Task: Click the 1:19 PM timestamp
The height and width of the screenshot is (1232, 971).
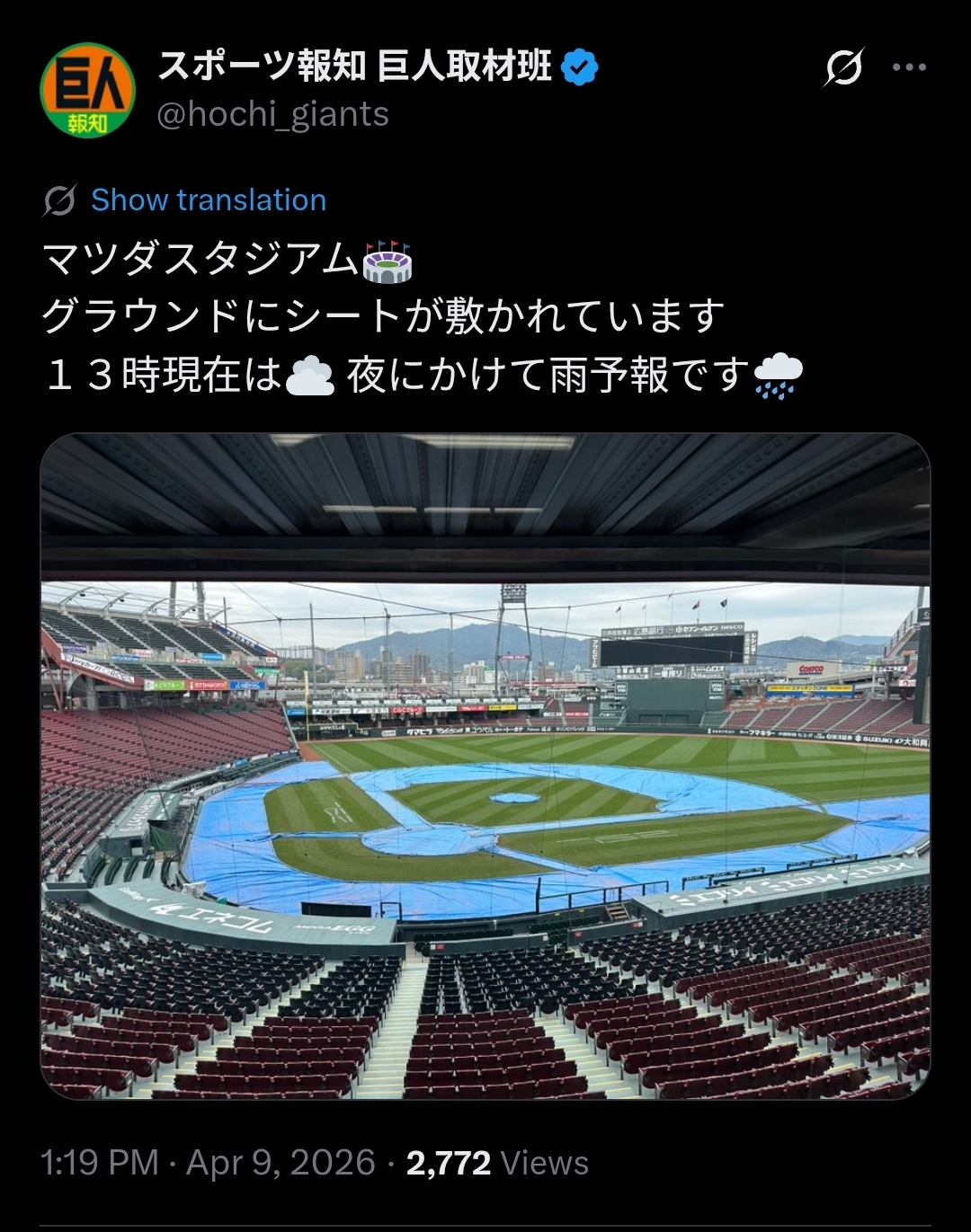Action: click(x=100, y=1163)
